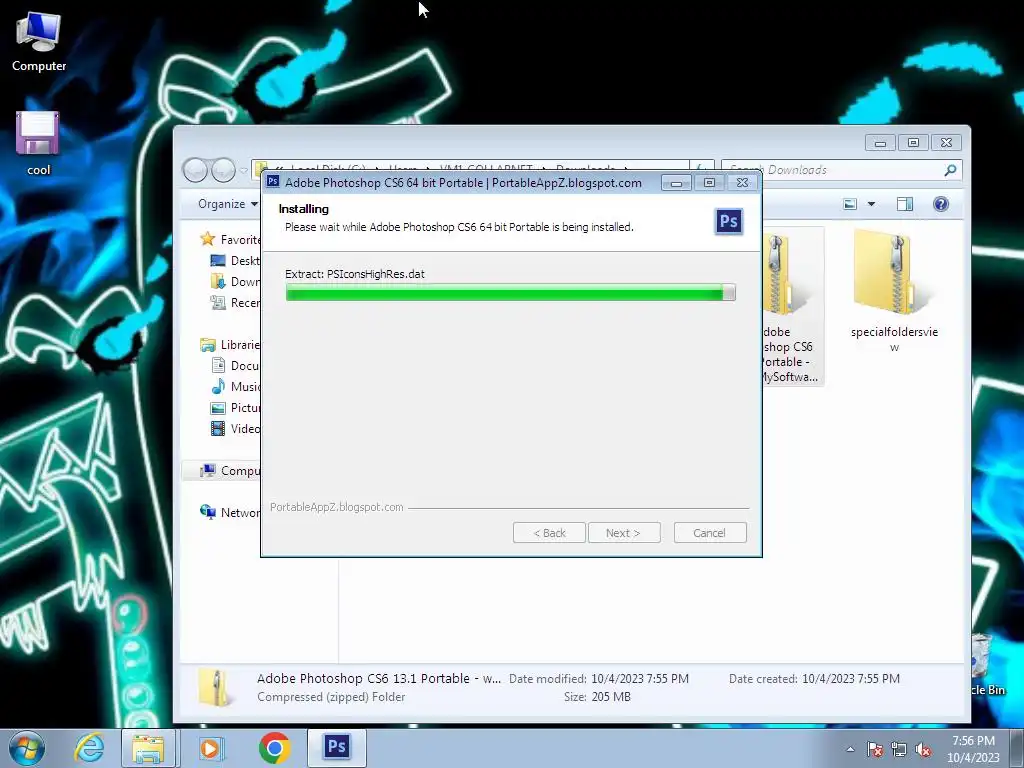Select the Adobe Photoshop CS6 Portable zip file
Viewport: 1024px width, 768px height.
[791, 307]
